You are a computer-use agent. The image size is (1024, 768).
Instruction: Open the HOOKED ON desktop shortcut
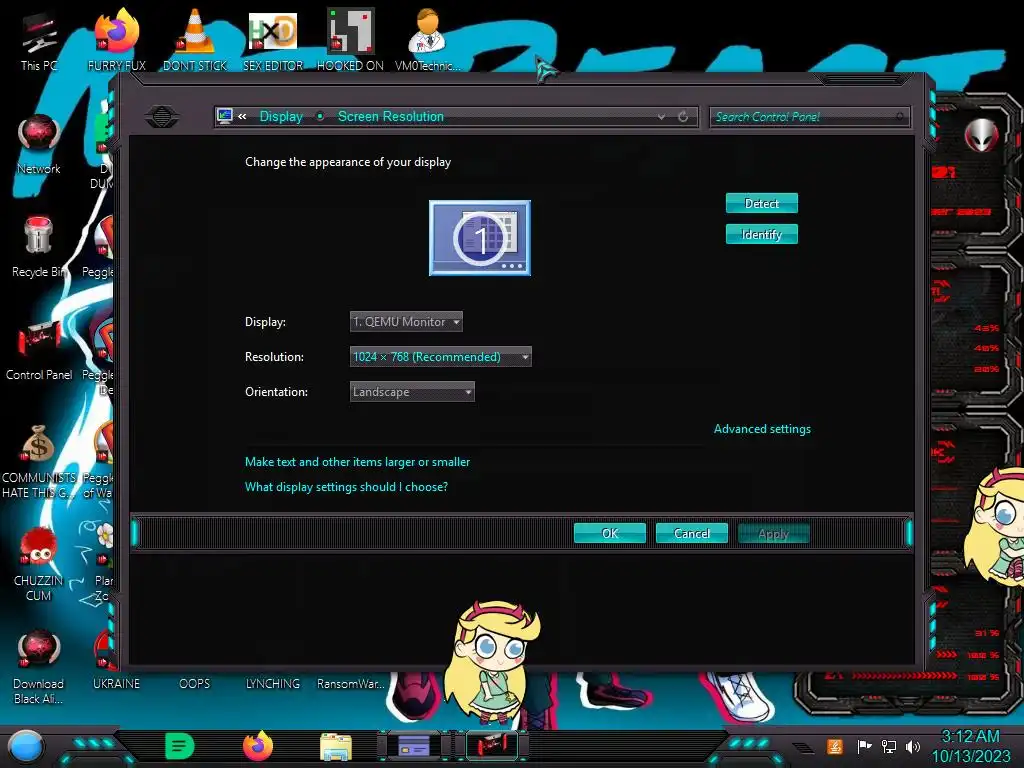pyautogui.click(x=350, y=39)
